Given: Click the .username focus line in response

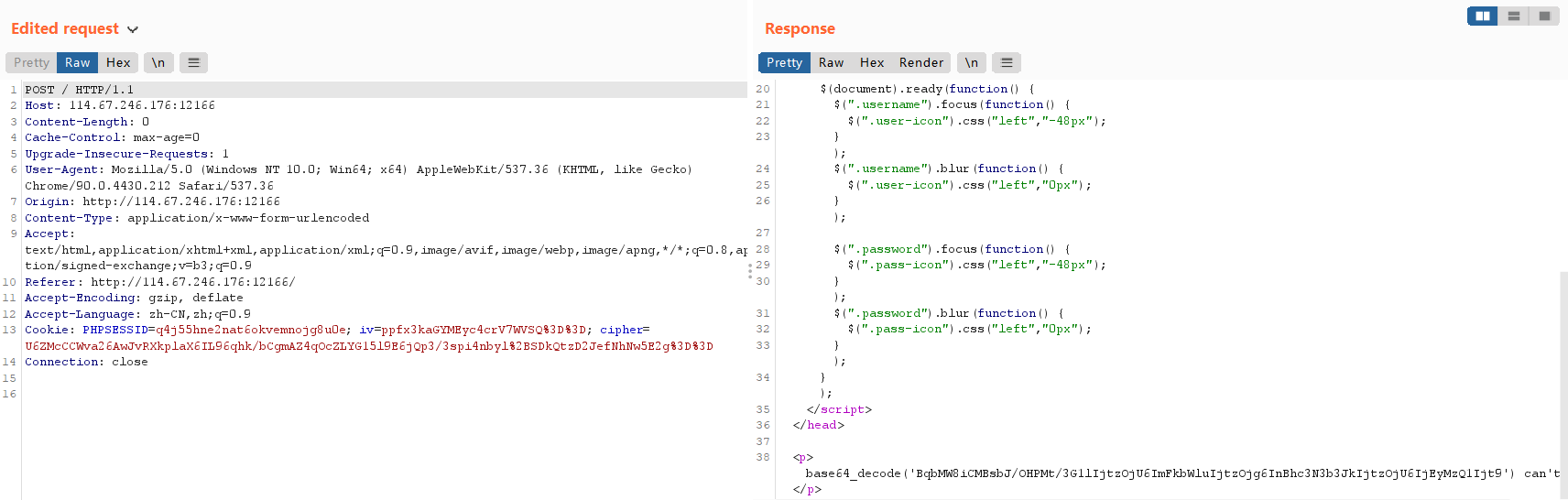Looking at the screenshot, I should [x=952, y=104].
